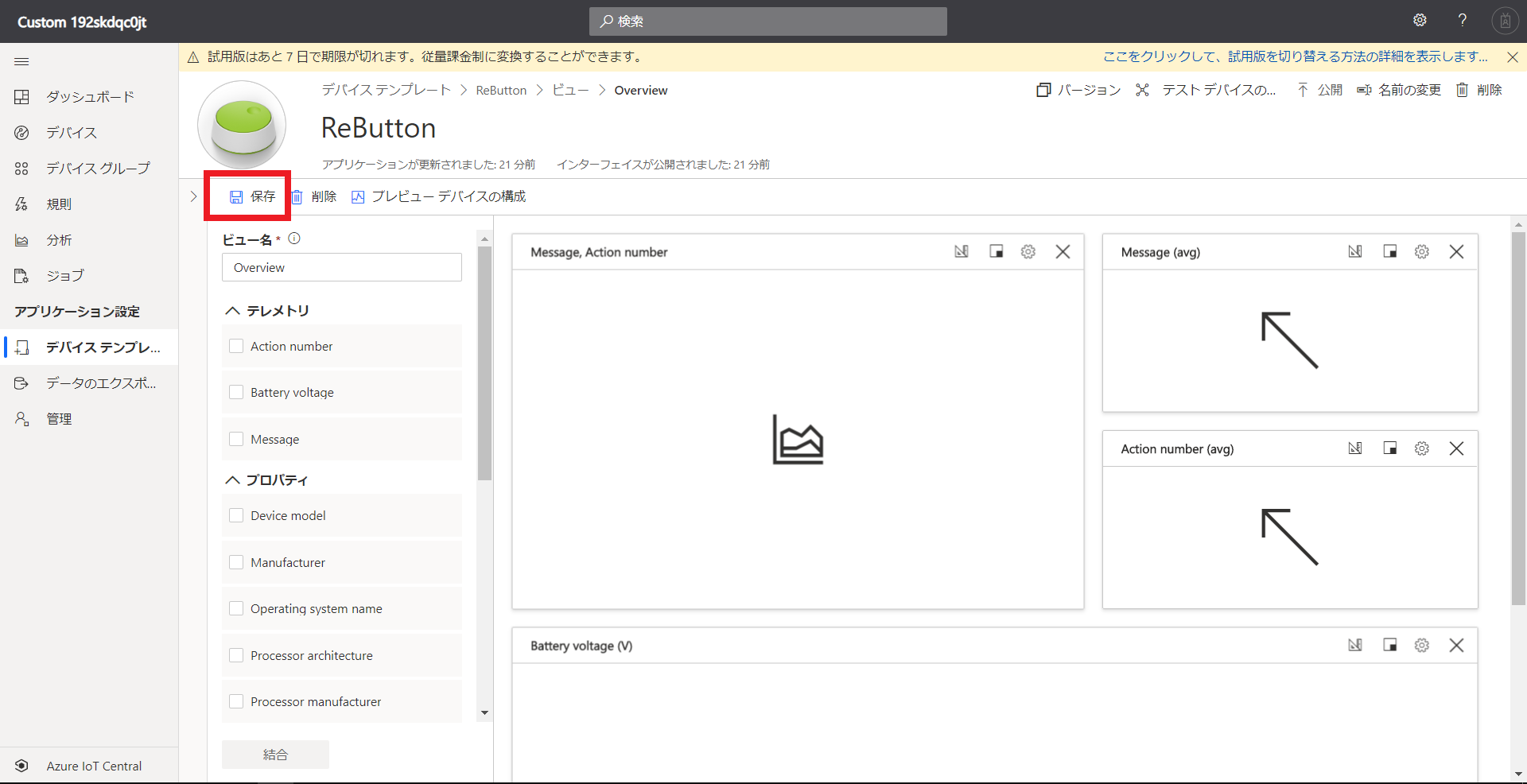Collapse the プロパティ section
The image size is (1527, 784).
pos(232,480)
